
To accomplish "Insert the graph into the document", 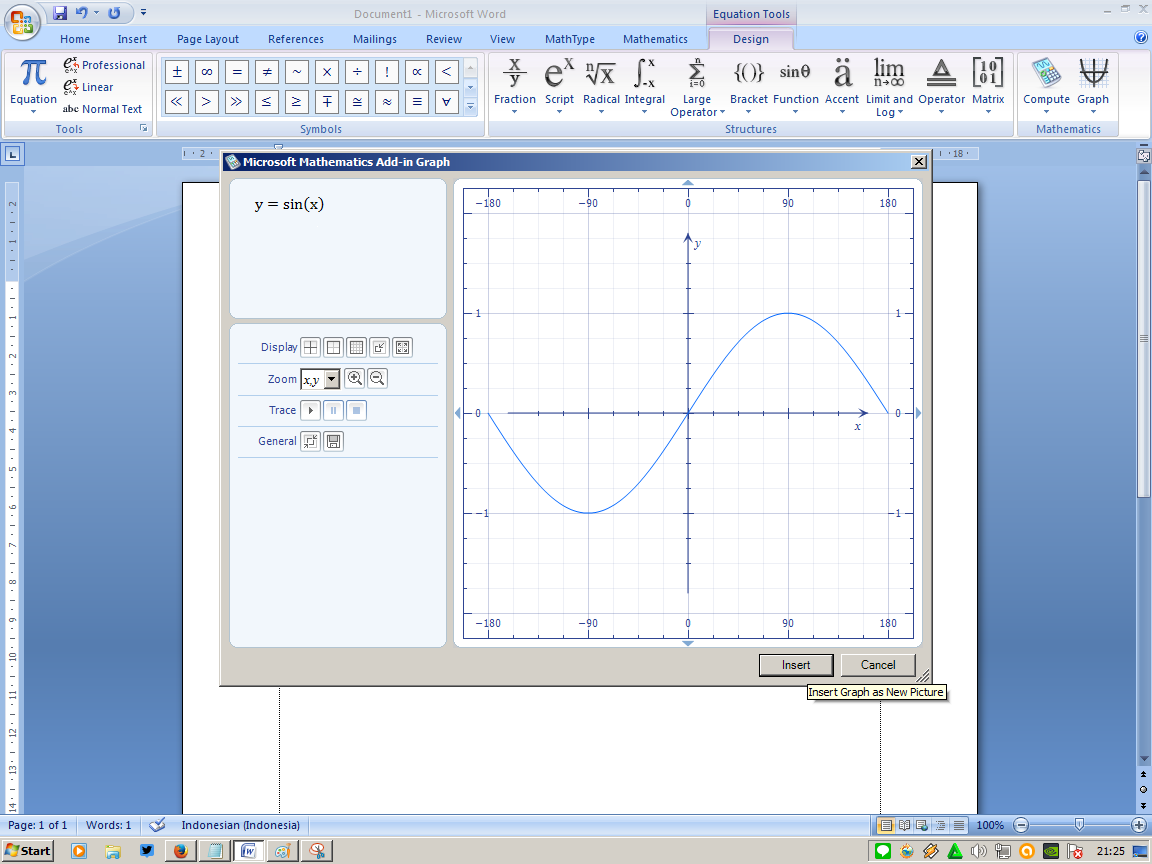I will (796, 665).
